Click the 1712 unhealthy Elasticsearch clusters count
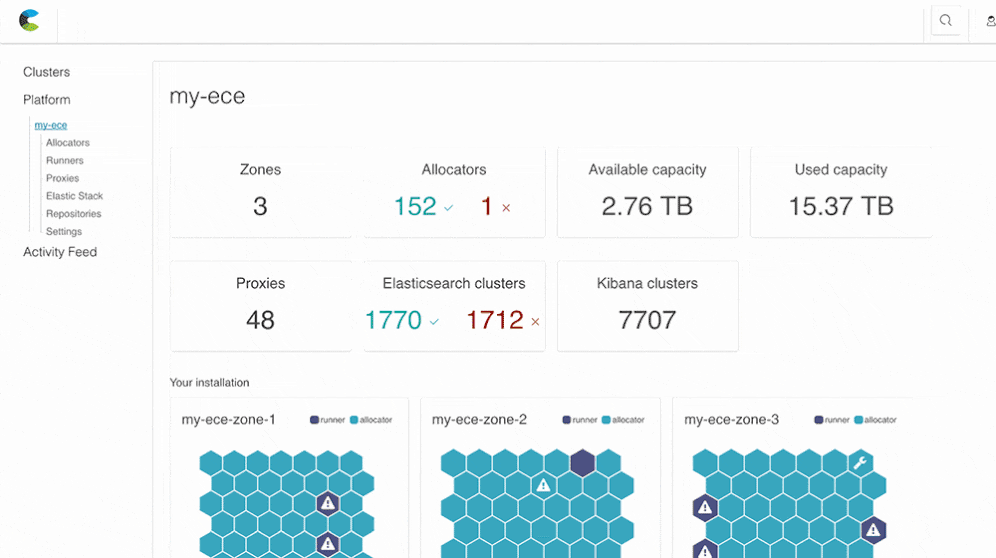Image resolution: width=996 pixels, height=558 pixels. click(x=495, y=320)
